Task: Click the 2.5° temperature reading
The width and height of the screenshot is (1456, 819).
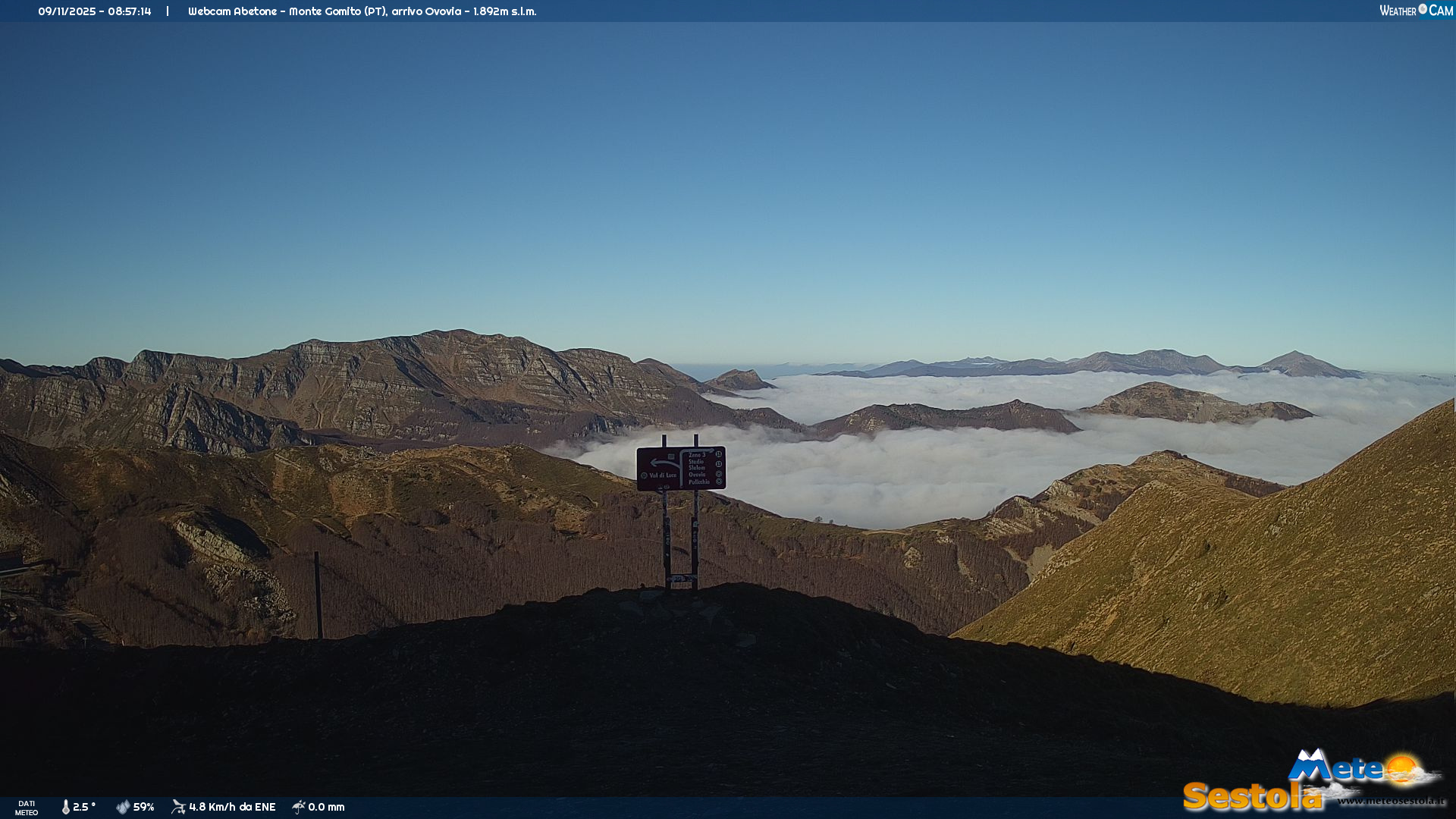Action: [84, 807]
